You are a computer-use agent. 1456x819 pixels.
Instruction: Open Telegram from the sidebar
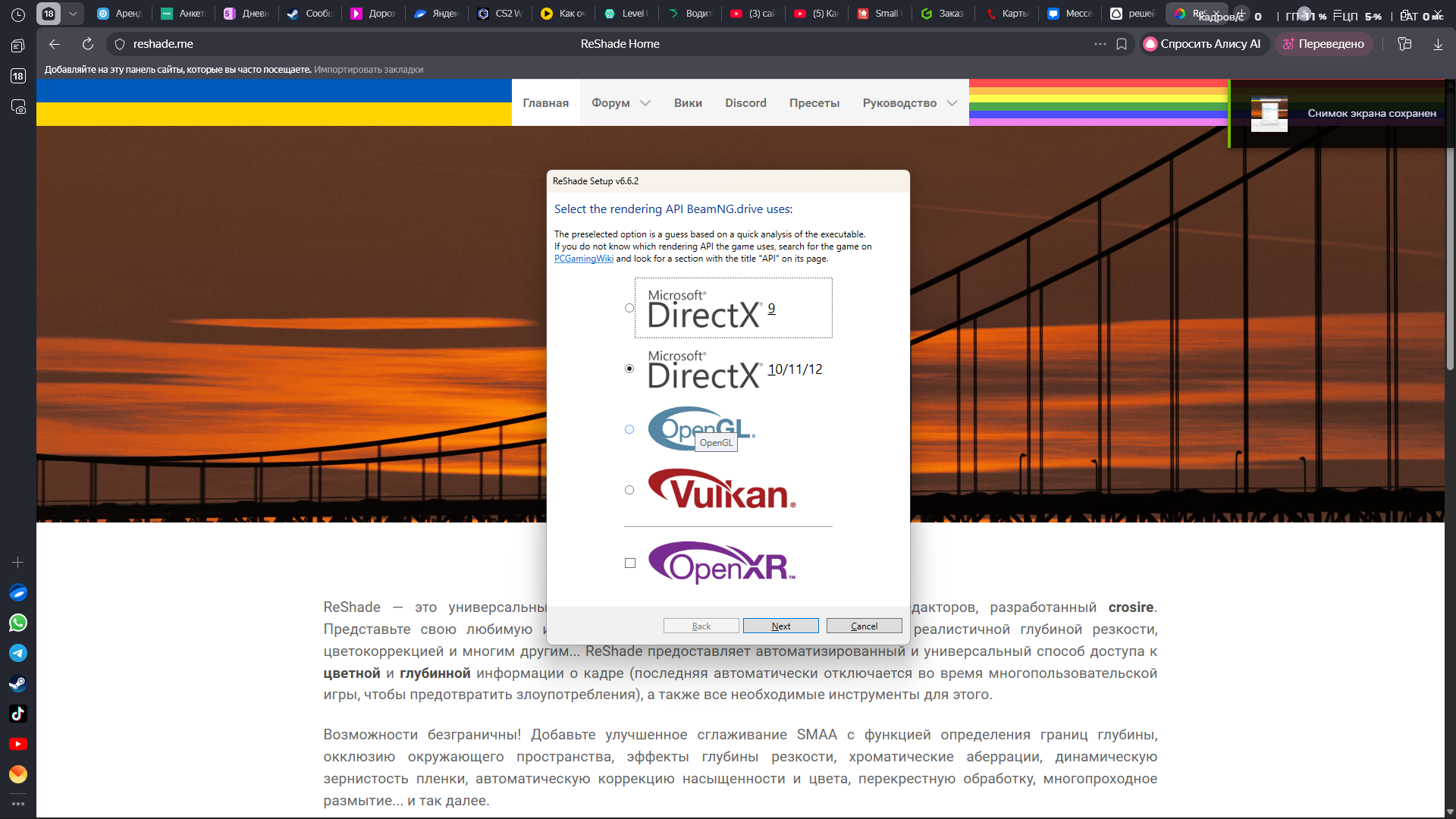[18, 653]
